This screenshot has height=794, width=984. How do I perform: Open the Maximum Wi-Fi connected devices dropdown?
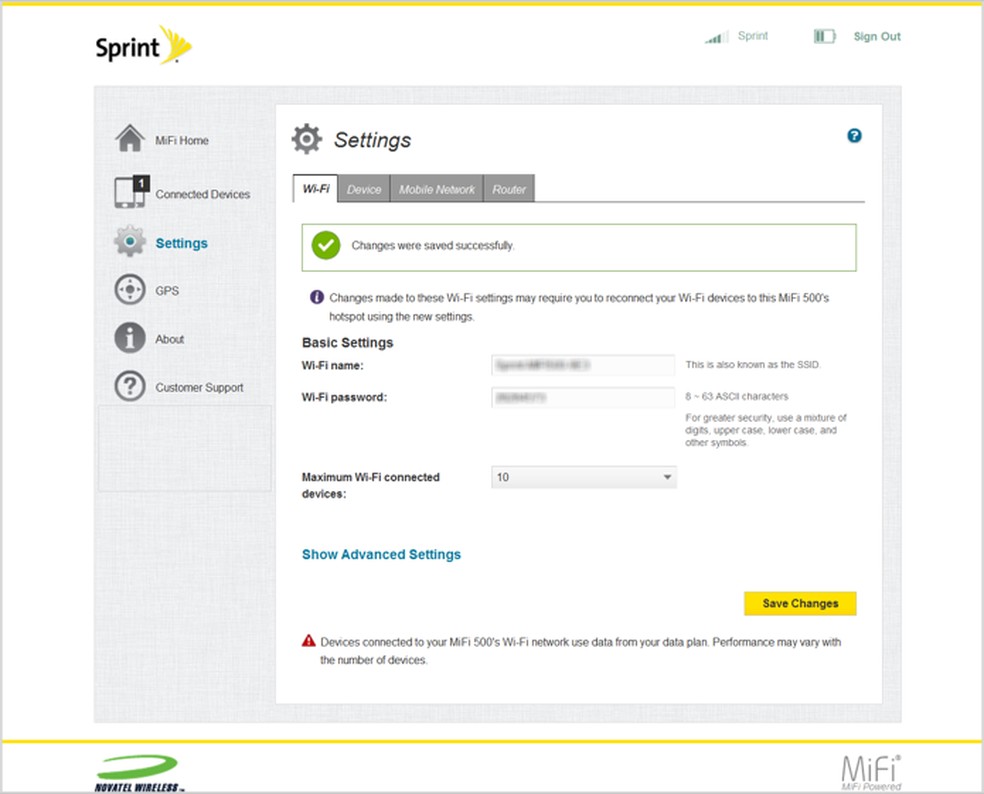[584, 477]
